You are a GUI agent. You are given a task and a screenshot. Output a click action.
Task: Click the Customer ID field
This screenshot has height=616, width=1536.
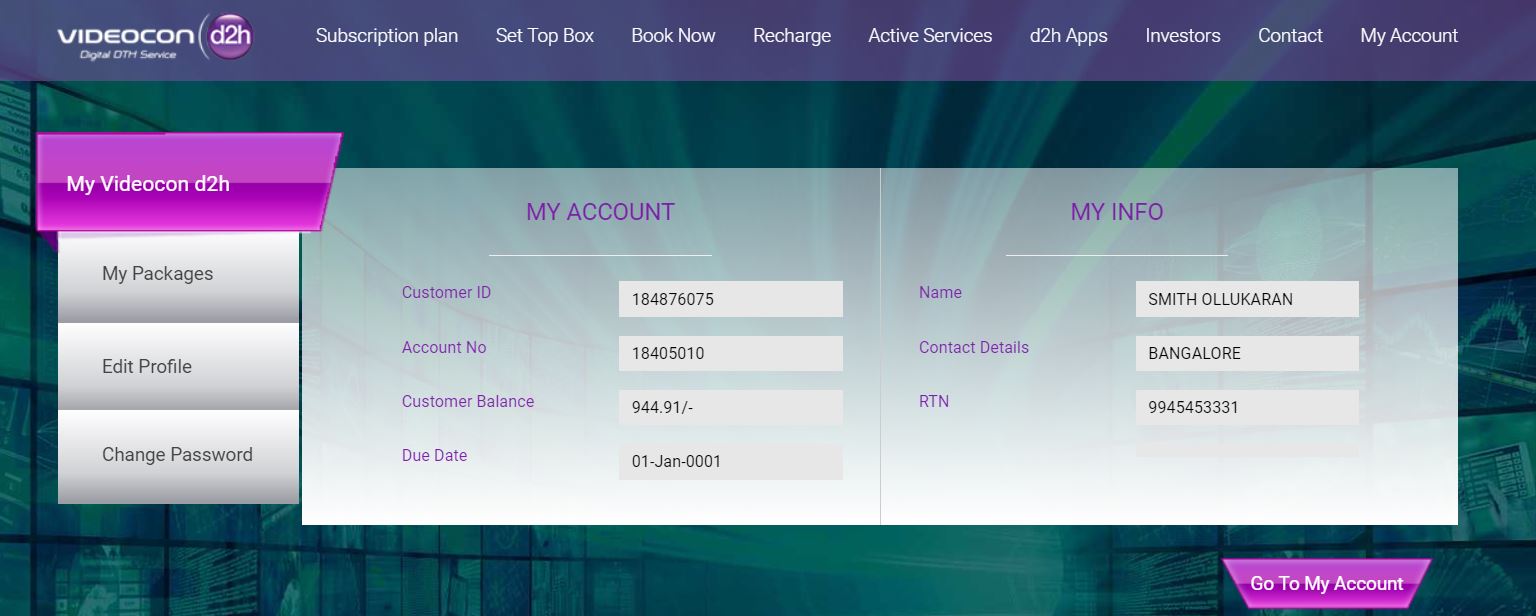tap(730, 299)
